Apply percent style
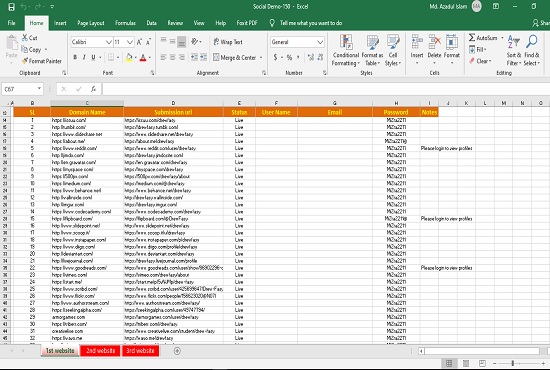 point(289,57)
